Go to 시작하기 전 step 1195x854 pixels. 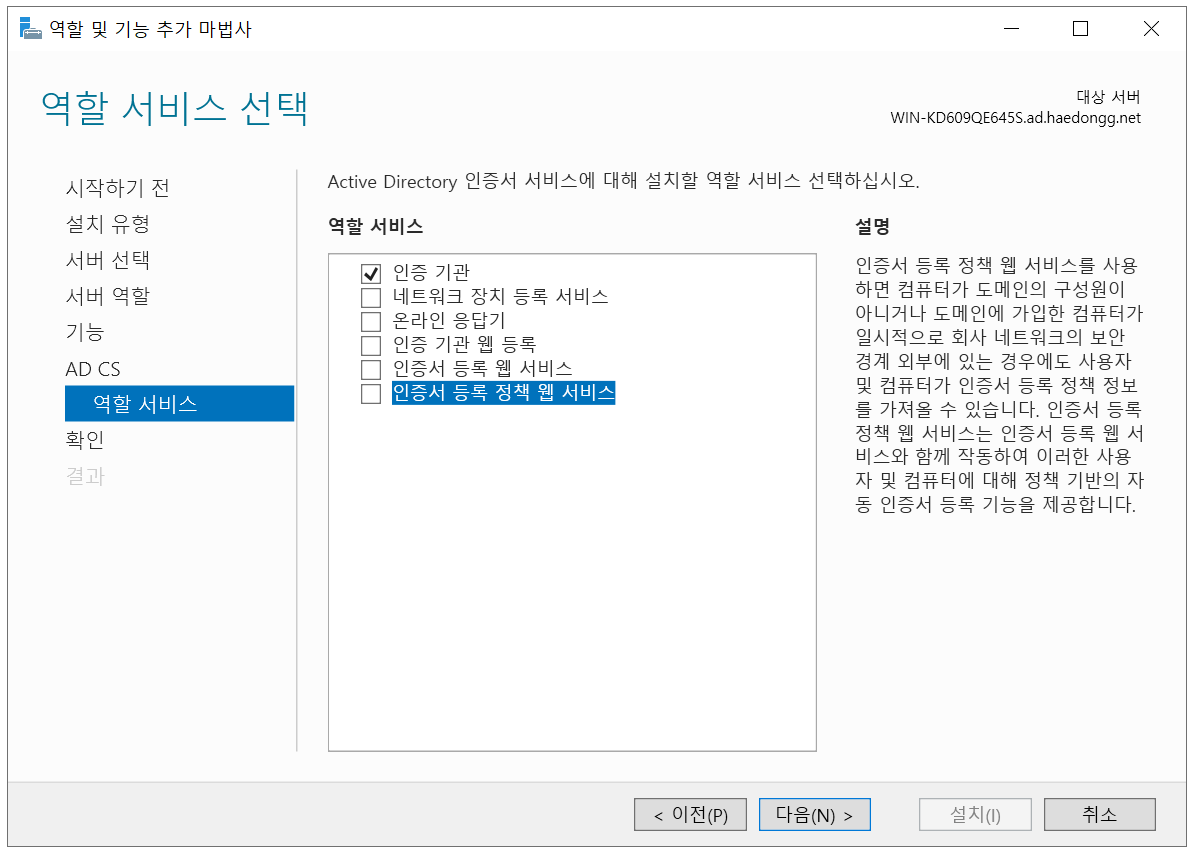(x=117, y=187)
